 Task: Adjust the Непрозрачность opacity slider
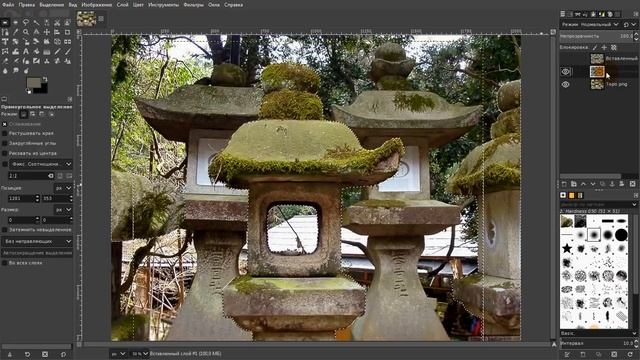tap(596, 36)
